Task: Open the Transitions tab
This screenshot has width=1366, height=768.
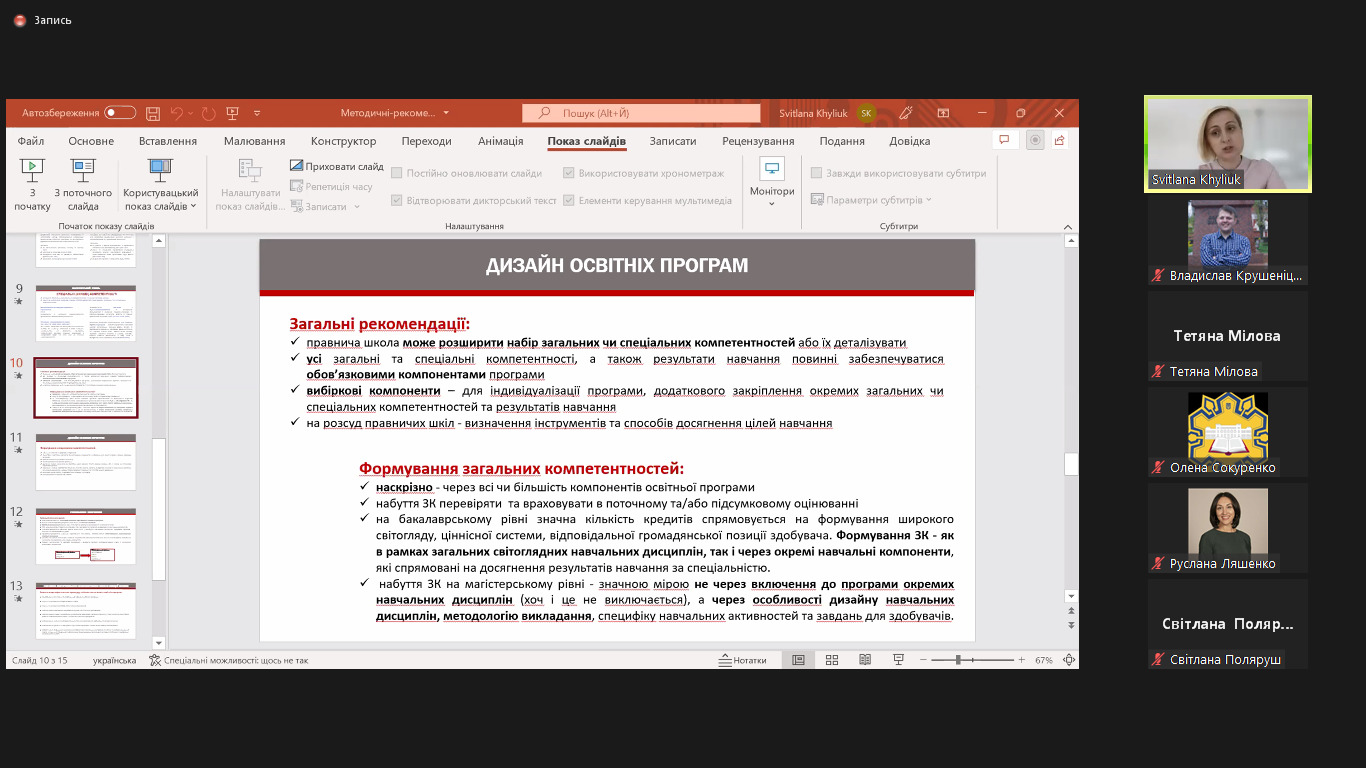Action: click(426, 141)
